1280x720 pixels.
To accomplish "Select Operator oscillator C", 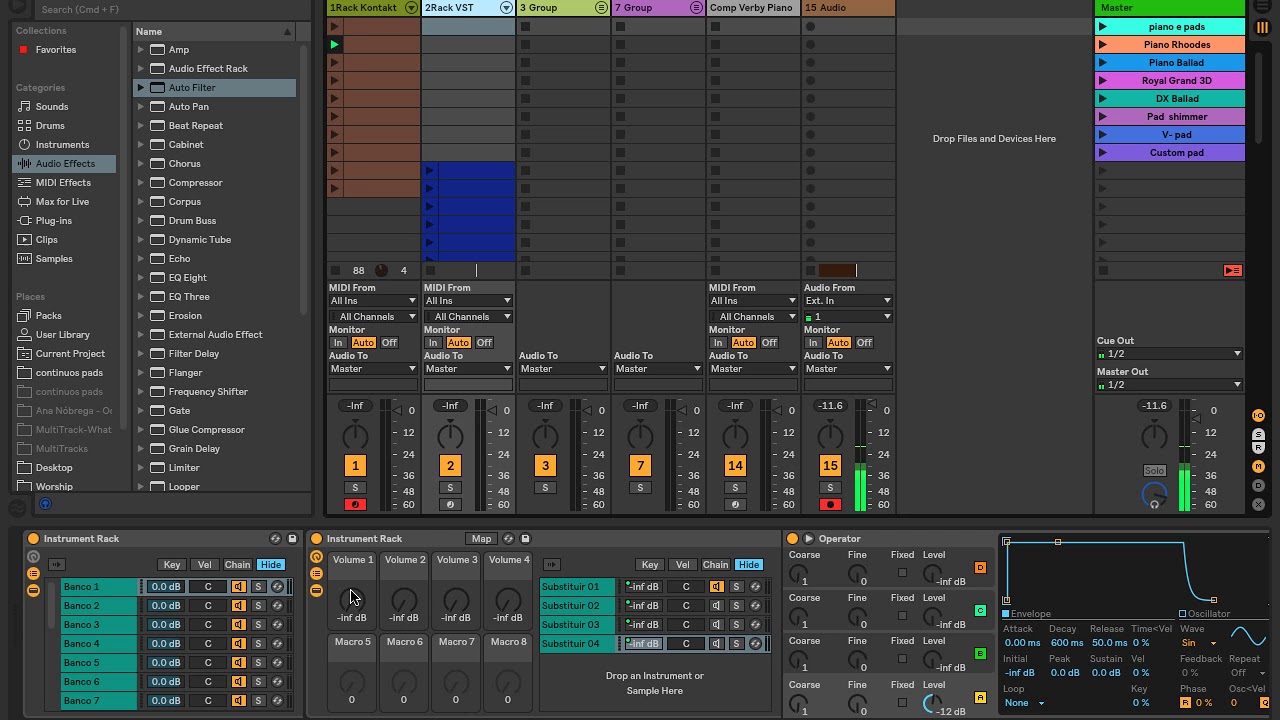I will (x=980, y=611).
